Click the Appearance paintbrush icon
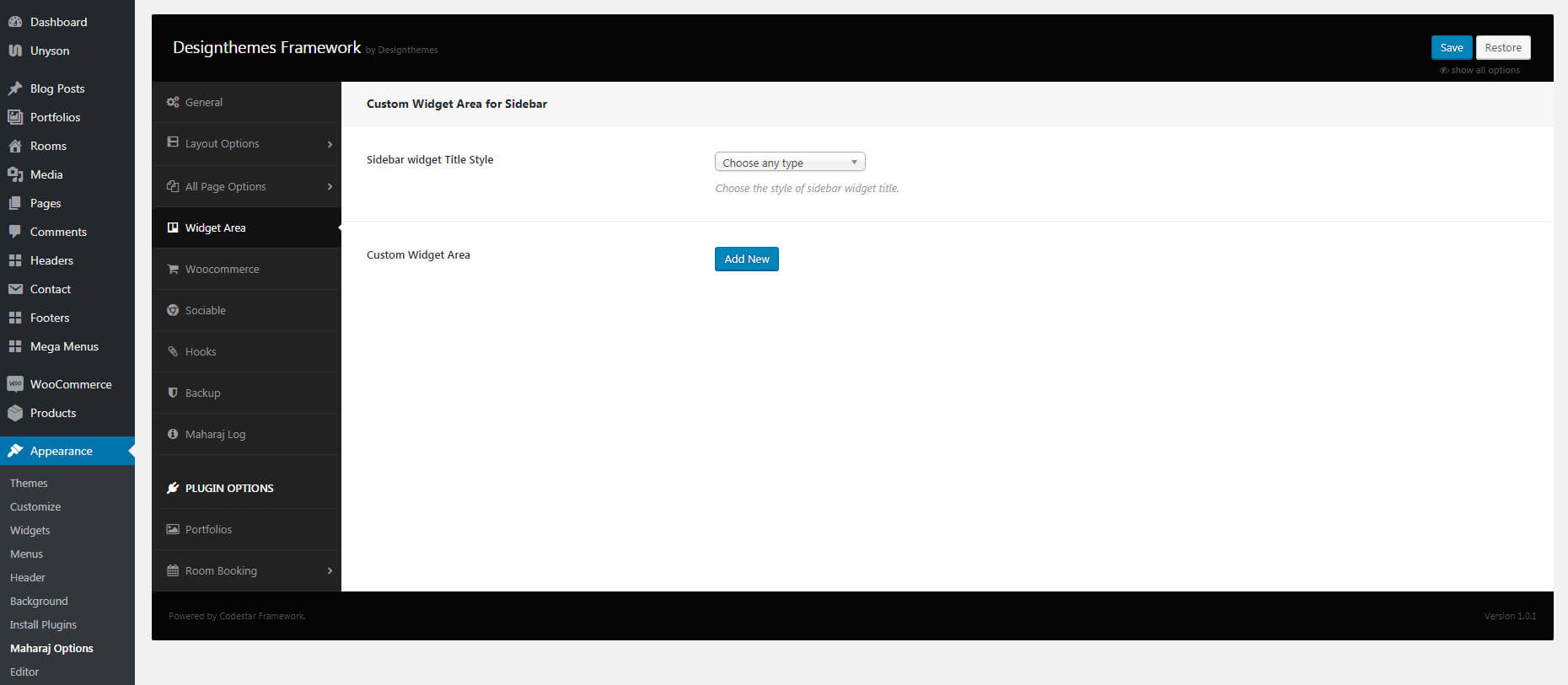The width and height of the screenshot is (1568, 685). point(15,451)
